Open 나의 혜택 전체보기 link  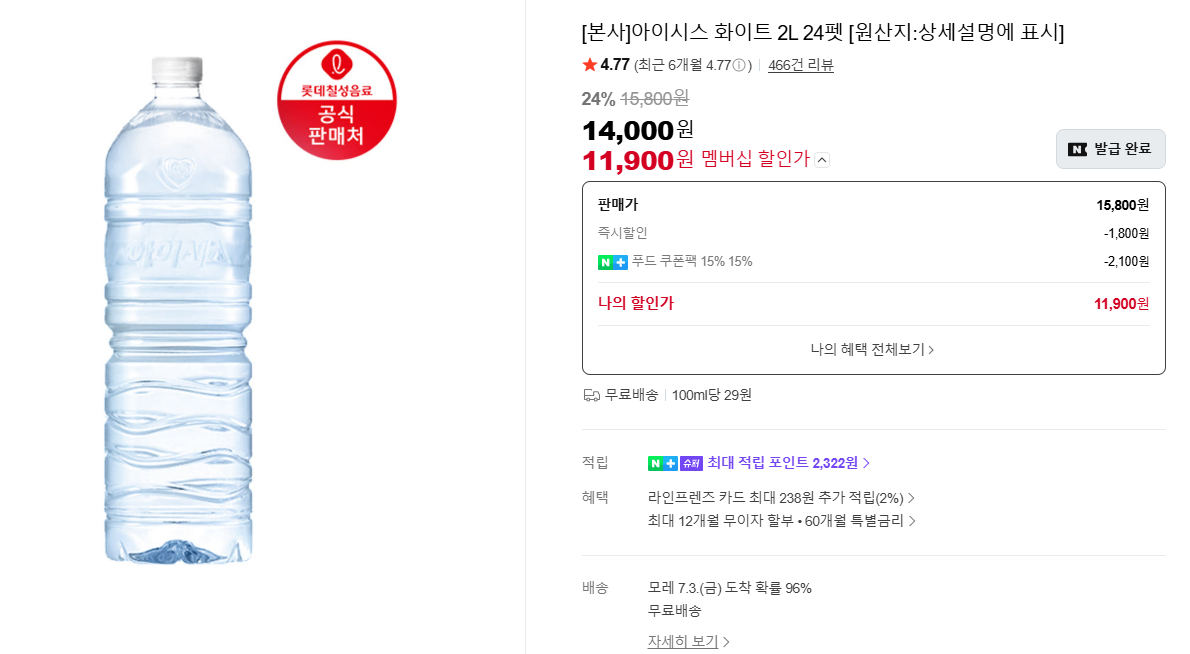tap(873, 349)
